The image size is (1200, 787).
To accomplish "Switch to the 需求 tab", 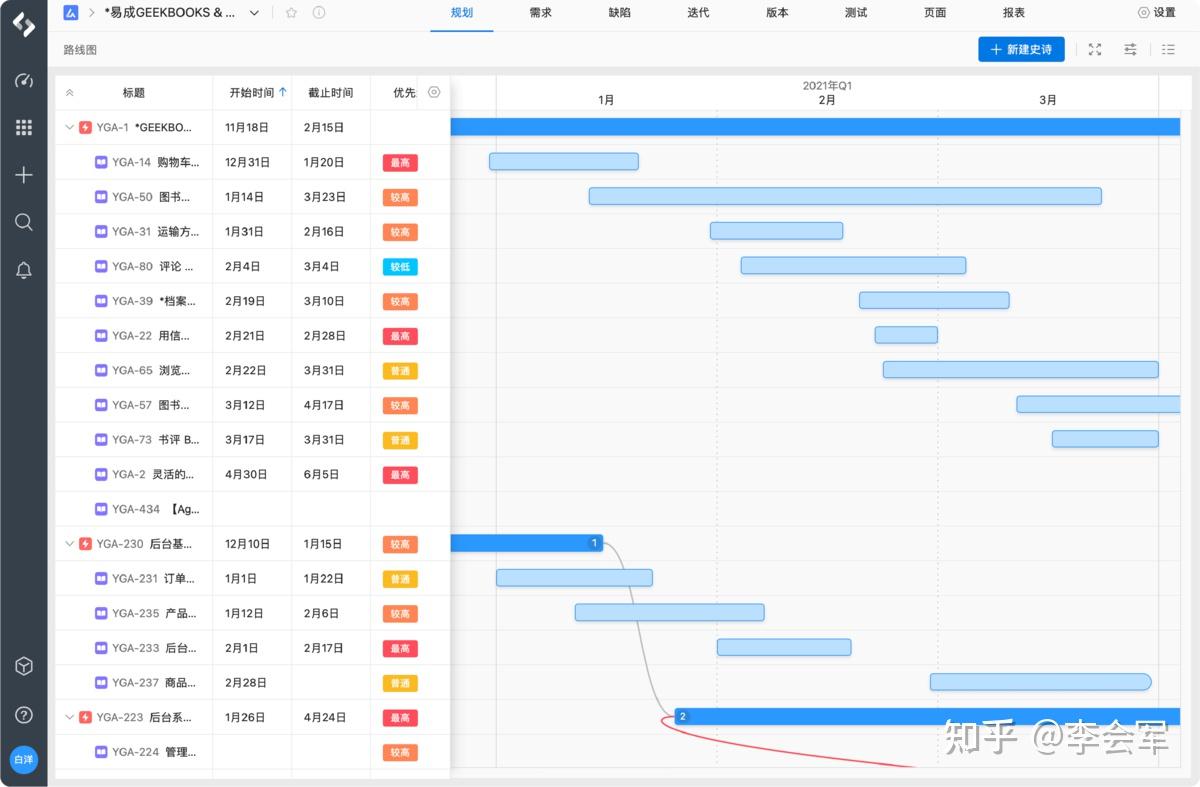I will coord(540,13).
